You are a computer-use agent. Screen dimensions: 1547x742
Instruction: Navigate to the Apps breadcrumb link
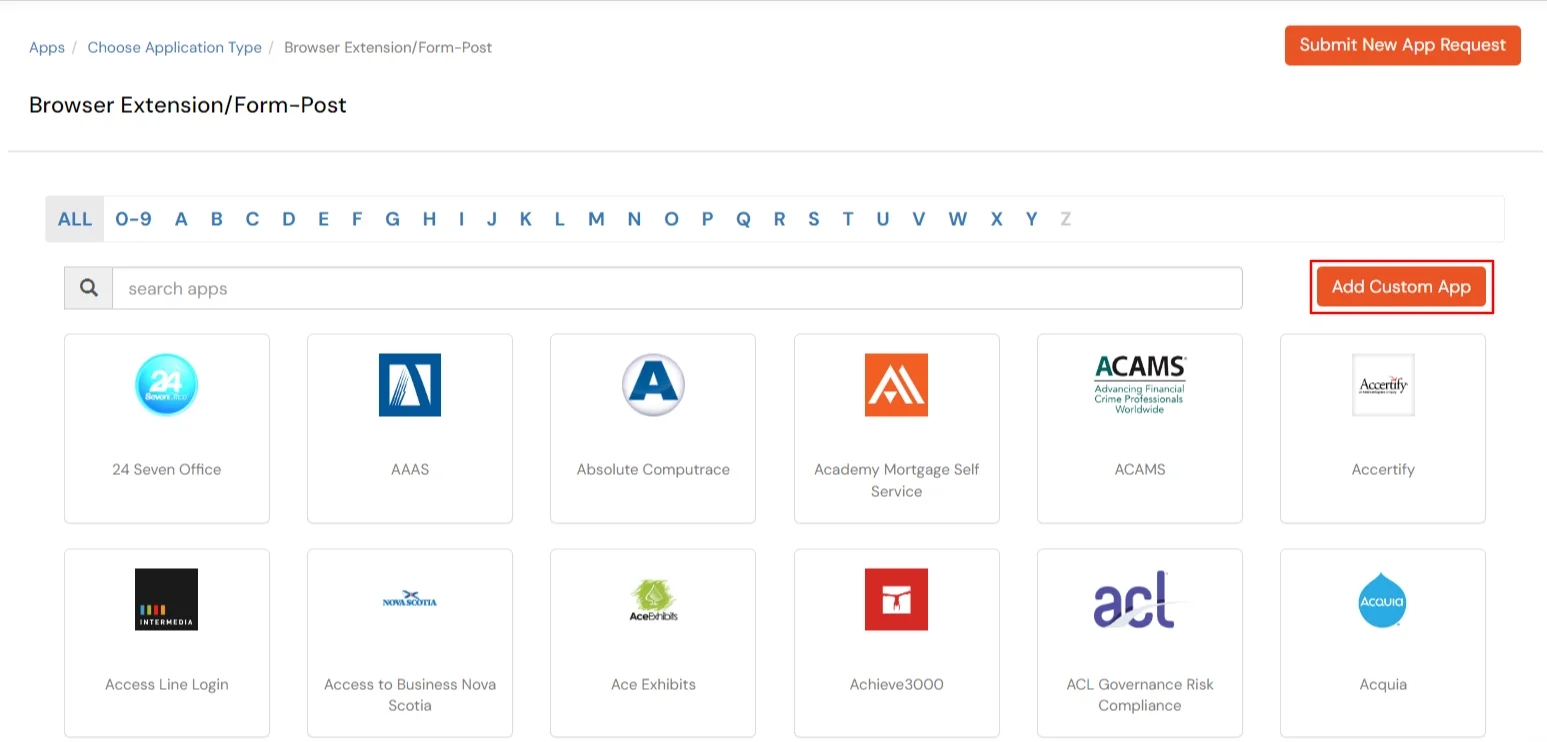[46, 47]
